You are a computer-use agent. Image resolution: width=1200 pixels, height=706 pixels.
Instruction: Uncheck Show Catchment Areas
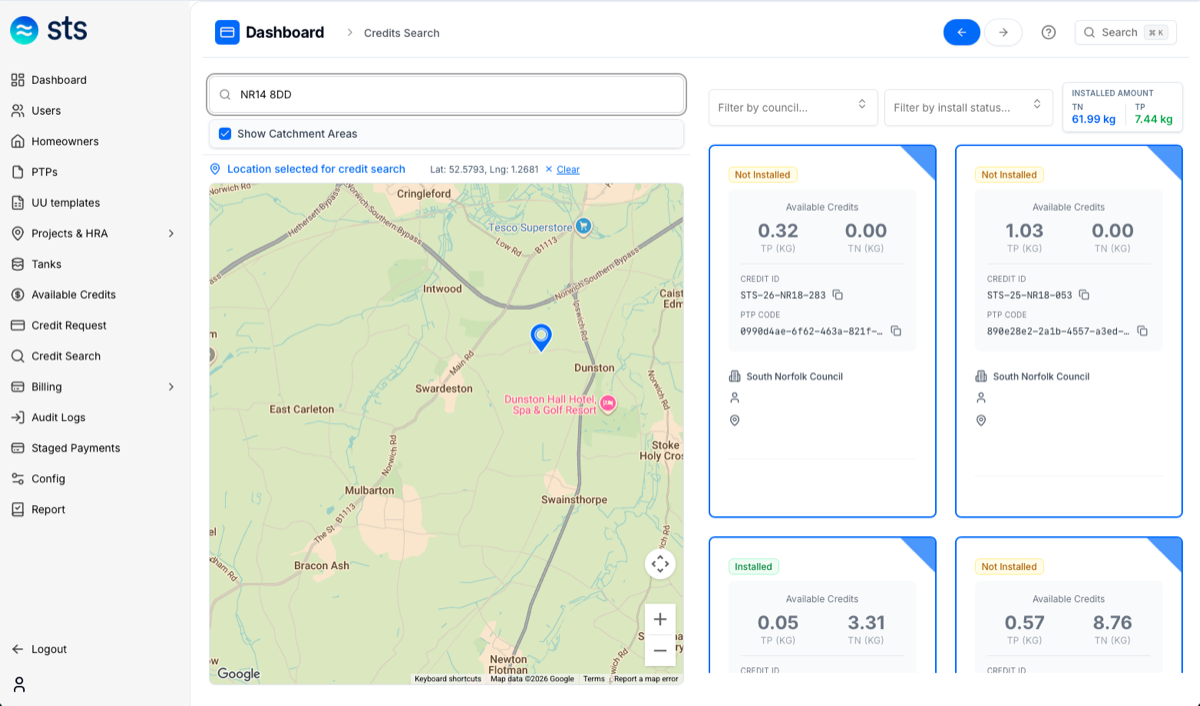point(225,134)
